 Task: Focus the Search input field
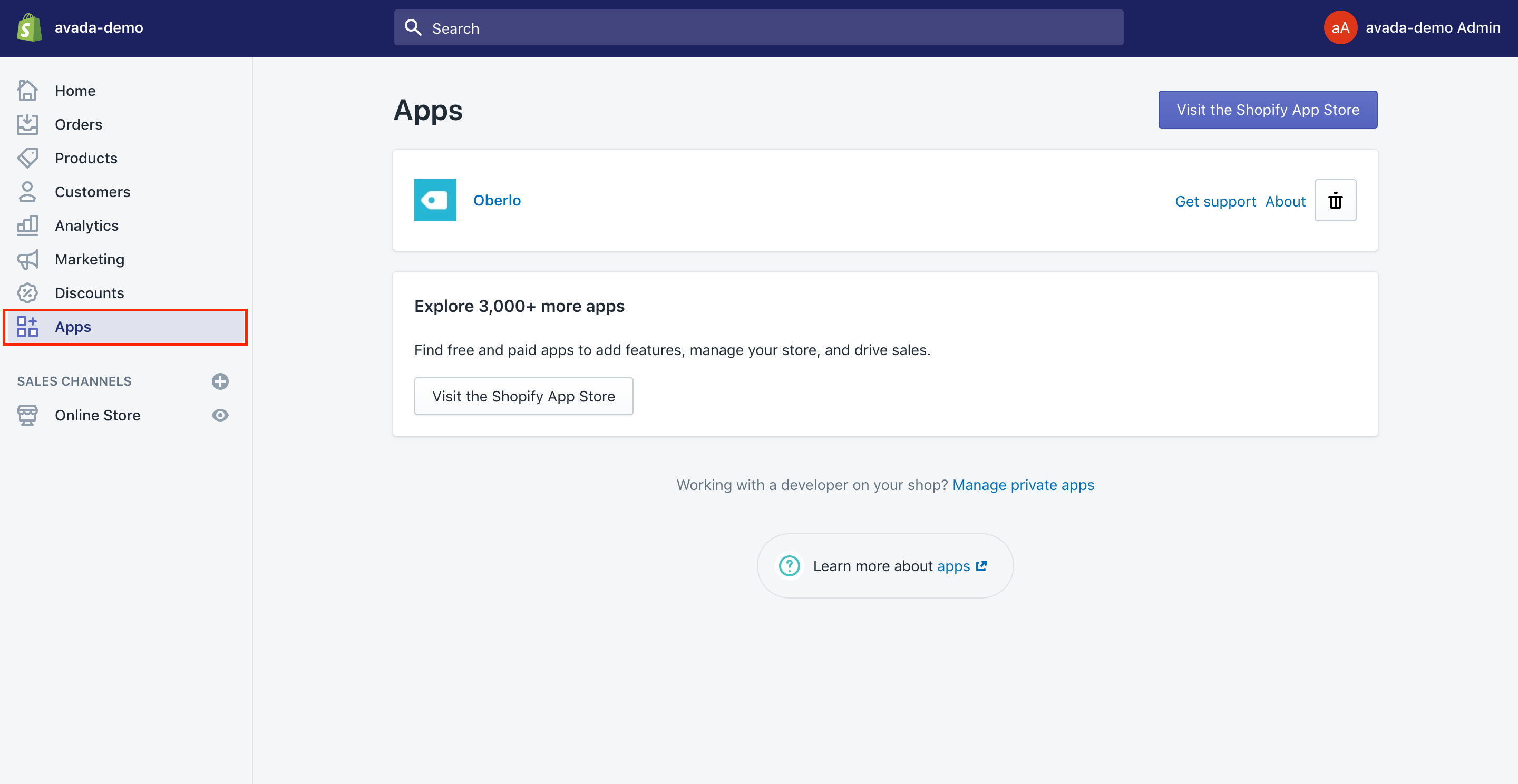coord(758,28)
